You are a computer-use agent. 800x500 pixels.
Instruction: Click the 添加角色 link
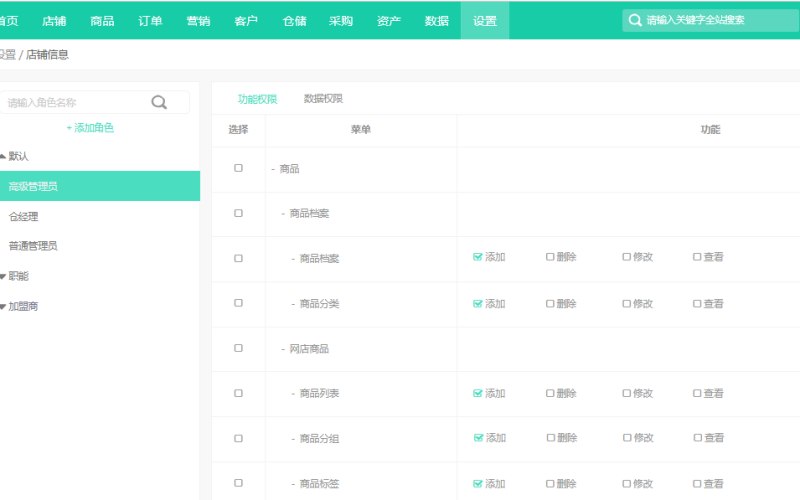point(90,128)
